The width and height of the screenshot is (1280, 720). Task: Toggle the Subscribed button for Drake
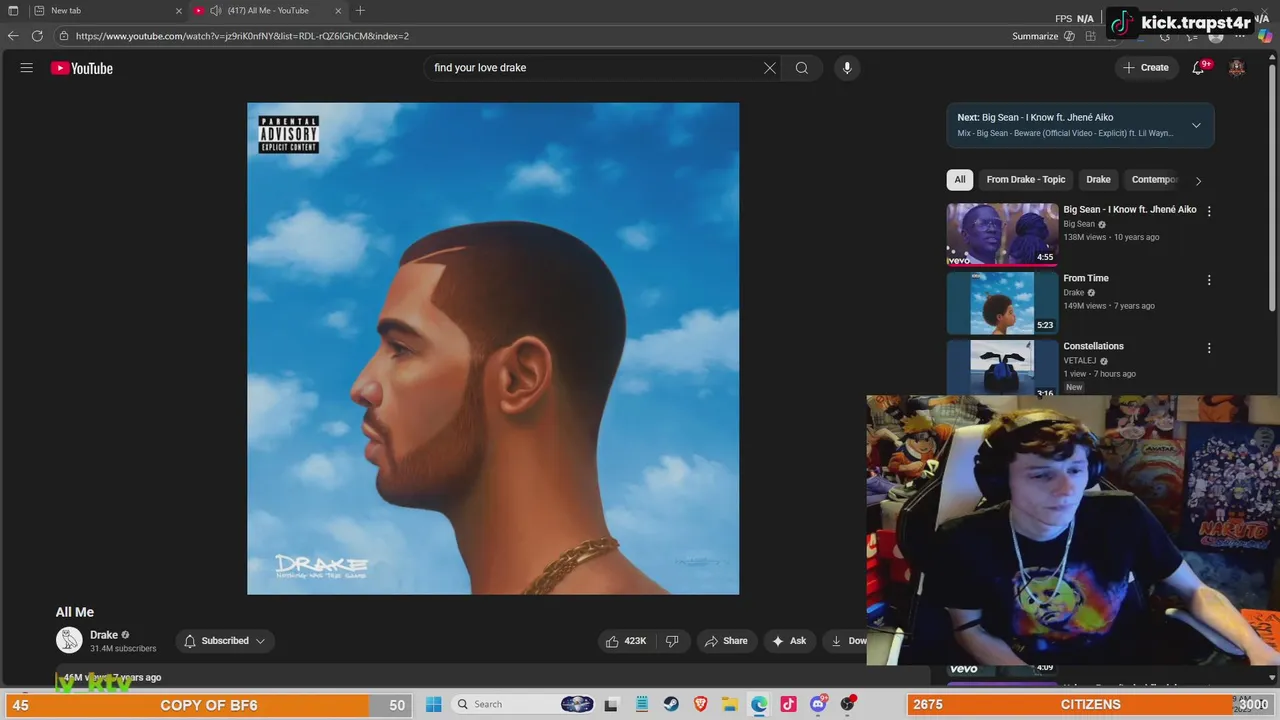pos(225,641)
